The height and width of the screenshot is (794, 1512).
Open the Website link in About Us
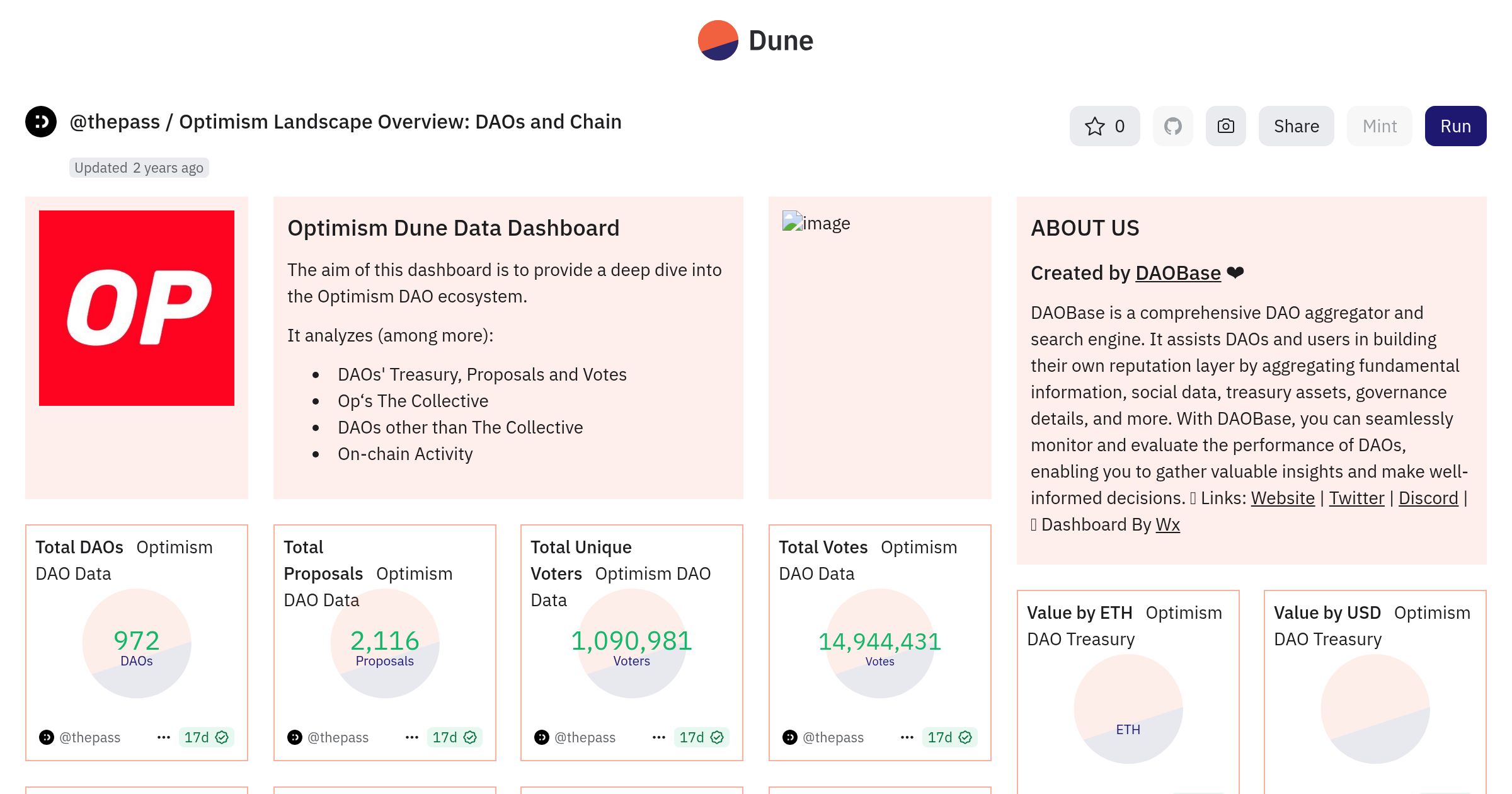[x=1283, y=498]
